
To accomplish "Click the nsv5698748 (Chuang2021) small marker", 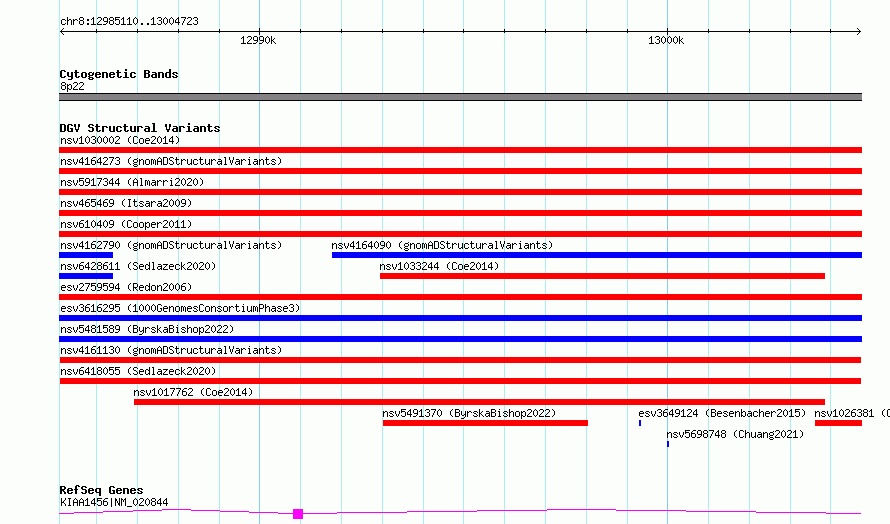I will pos(668,444).
